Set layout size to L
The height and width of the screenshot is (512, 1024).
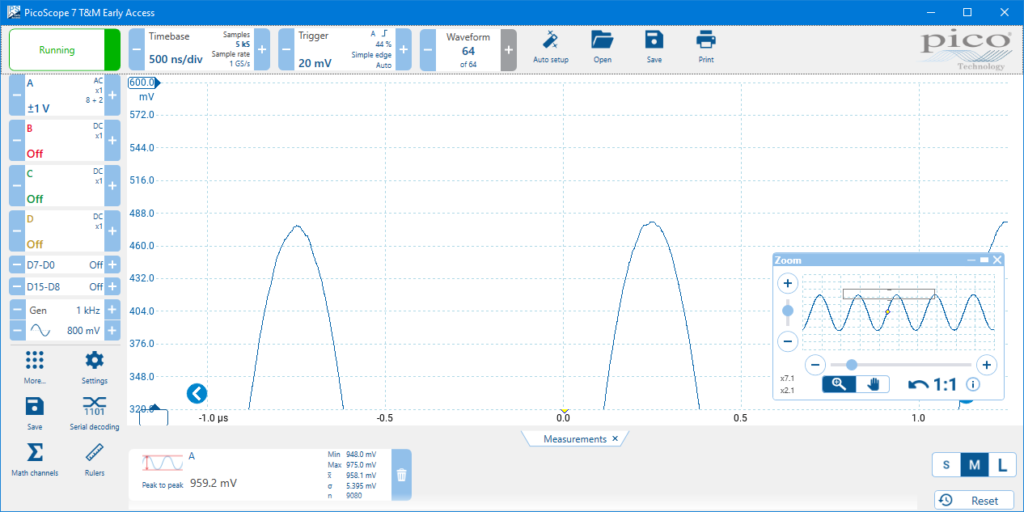[x=1002, y=466]
